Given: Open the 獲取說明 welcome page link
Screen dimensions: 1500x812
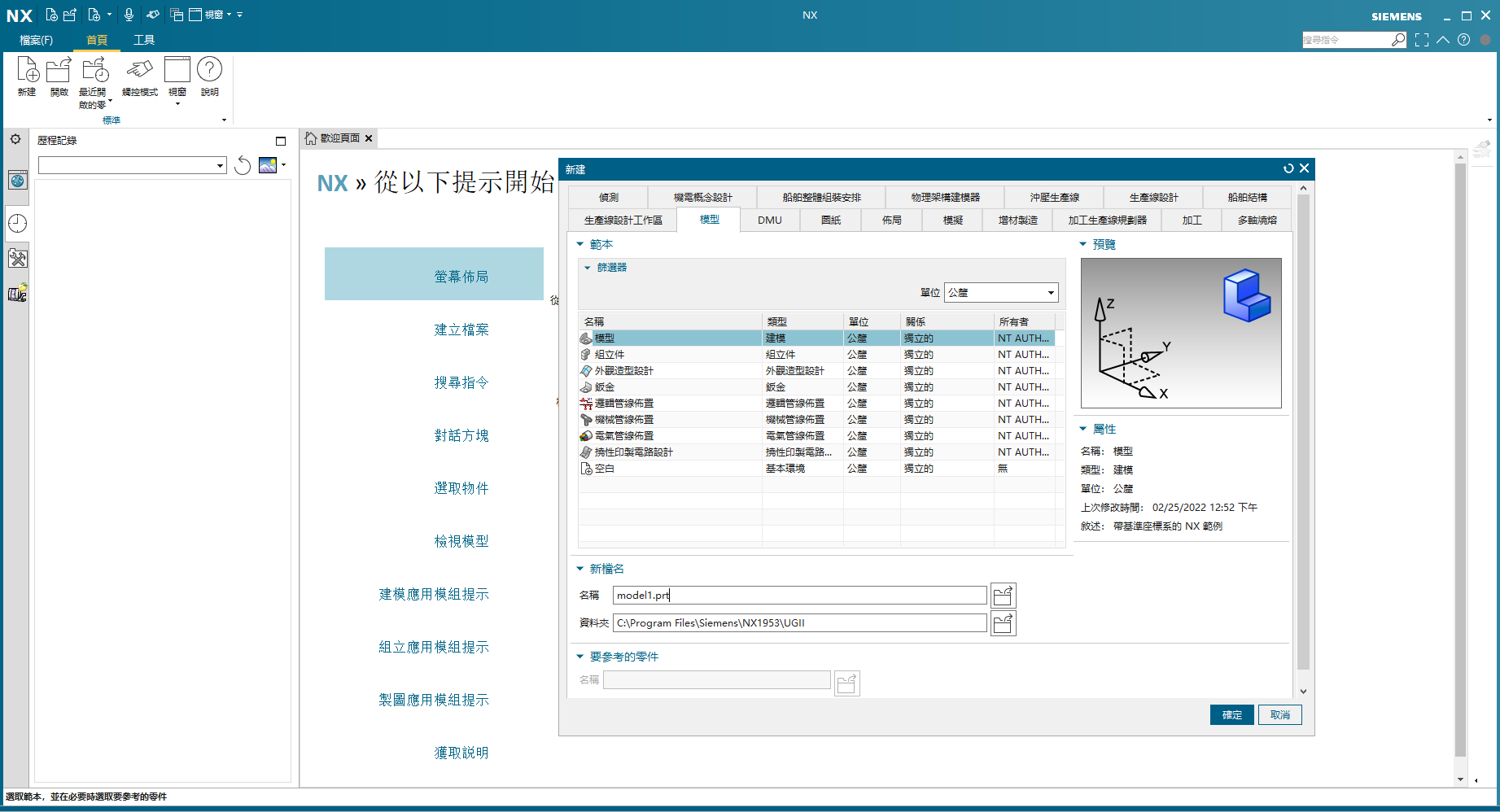Looking at the screenshot, I should tap(461, 753).
